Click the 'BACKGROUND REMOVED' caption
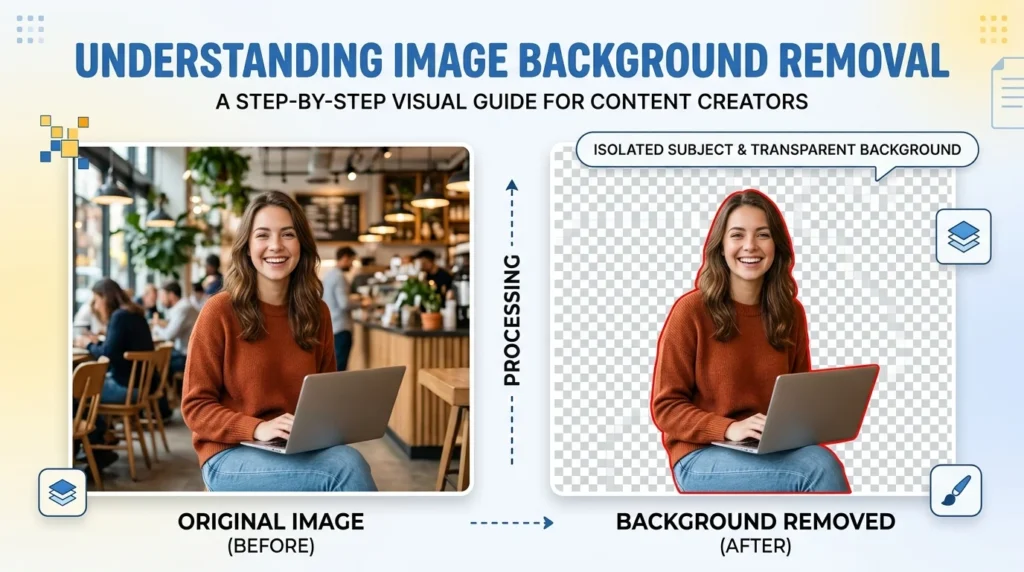This screenshot has width=1024, height=572. 756,522
